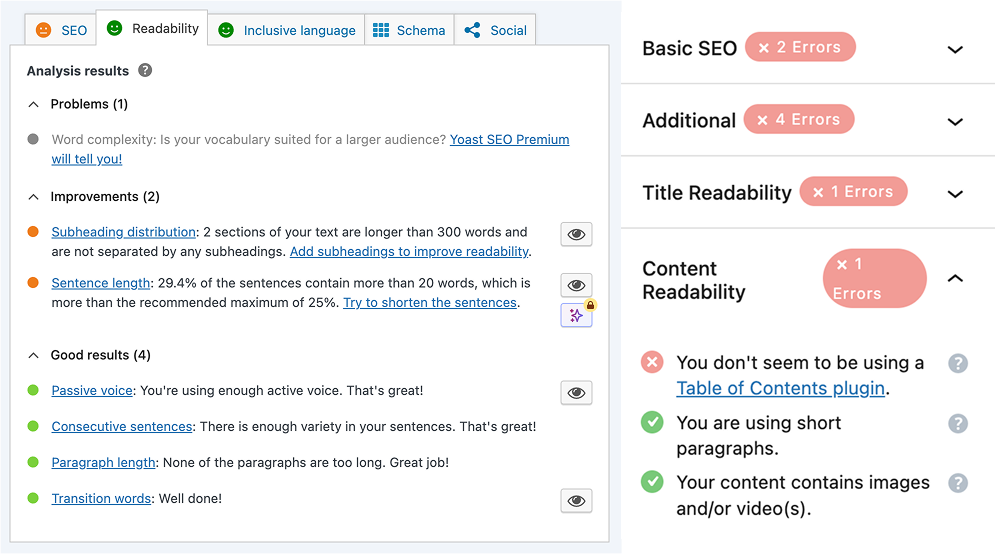Expand the Basic SEO panel chevron
This screenshot has height=554, width=995.
coord(955,49)
